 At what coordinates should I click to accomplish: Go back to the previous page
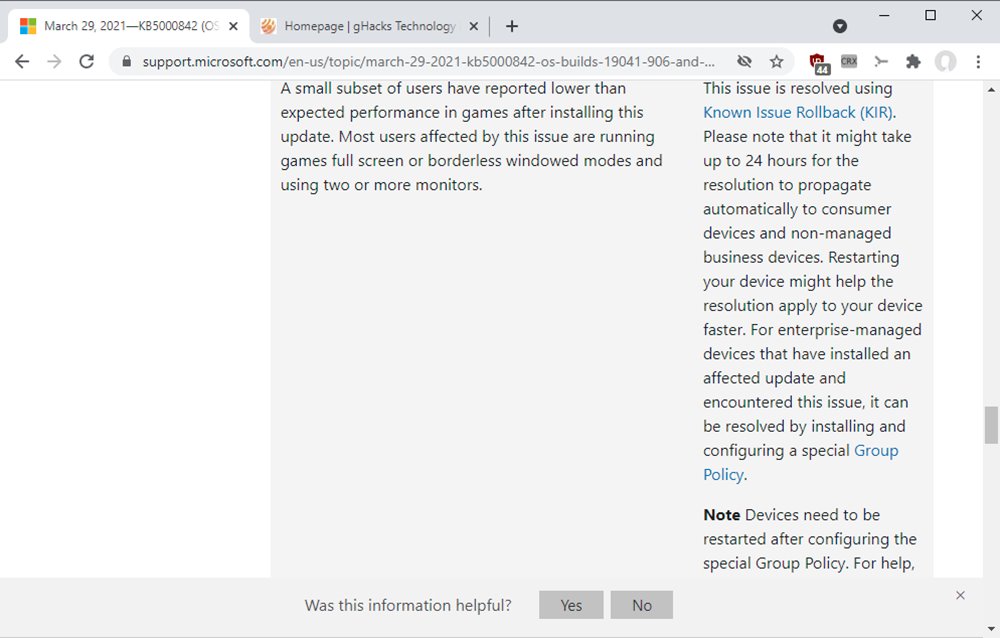[x=22, y=61]
